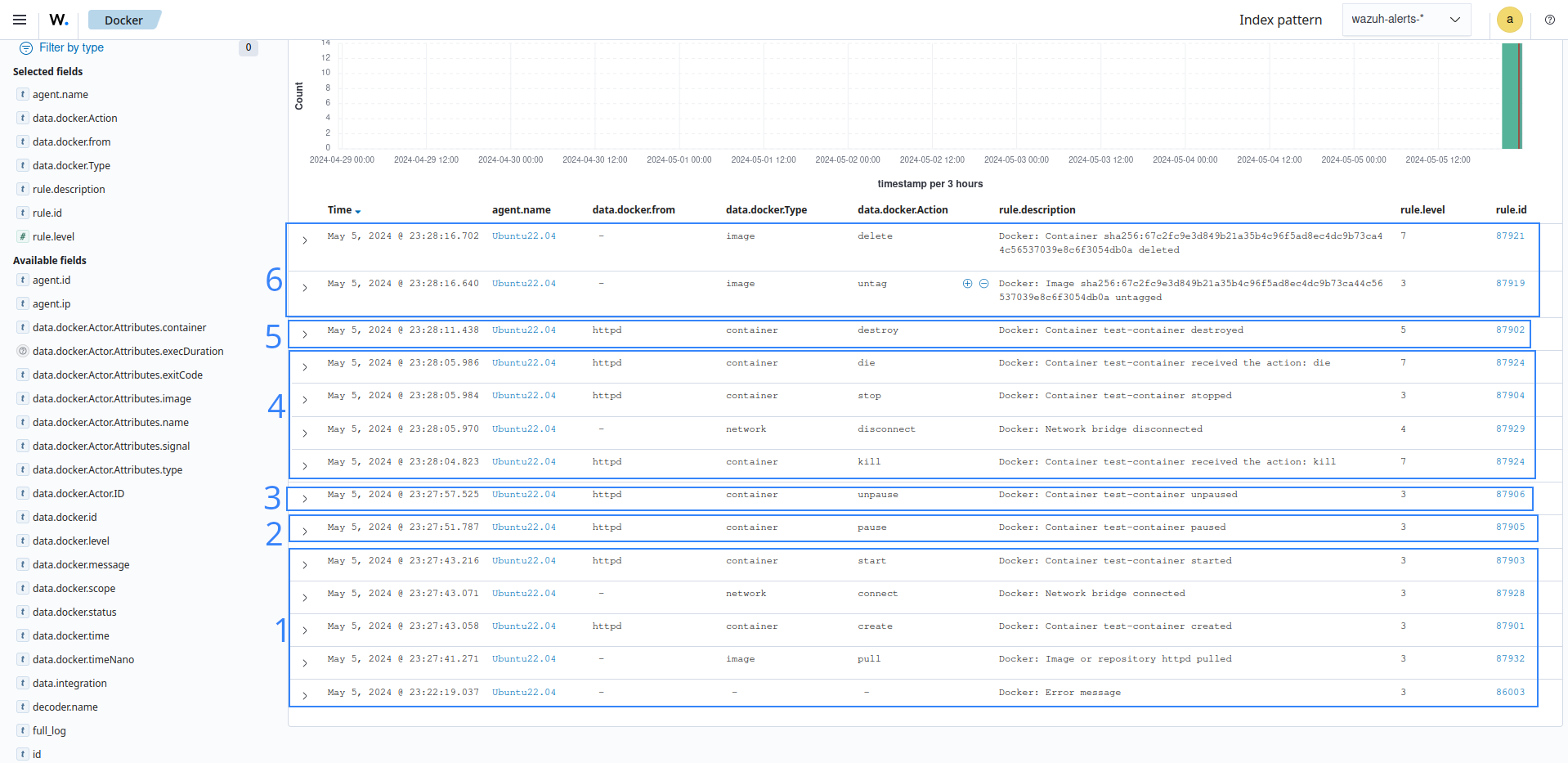Filter out the untag action value

(x=983, y=284)
